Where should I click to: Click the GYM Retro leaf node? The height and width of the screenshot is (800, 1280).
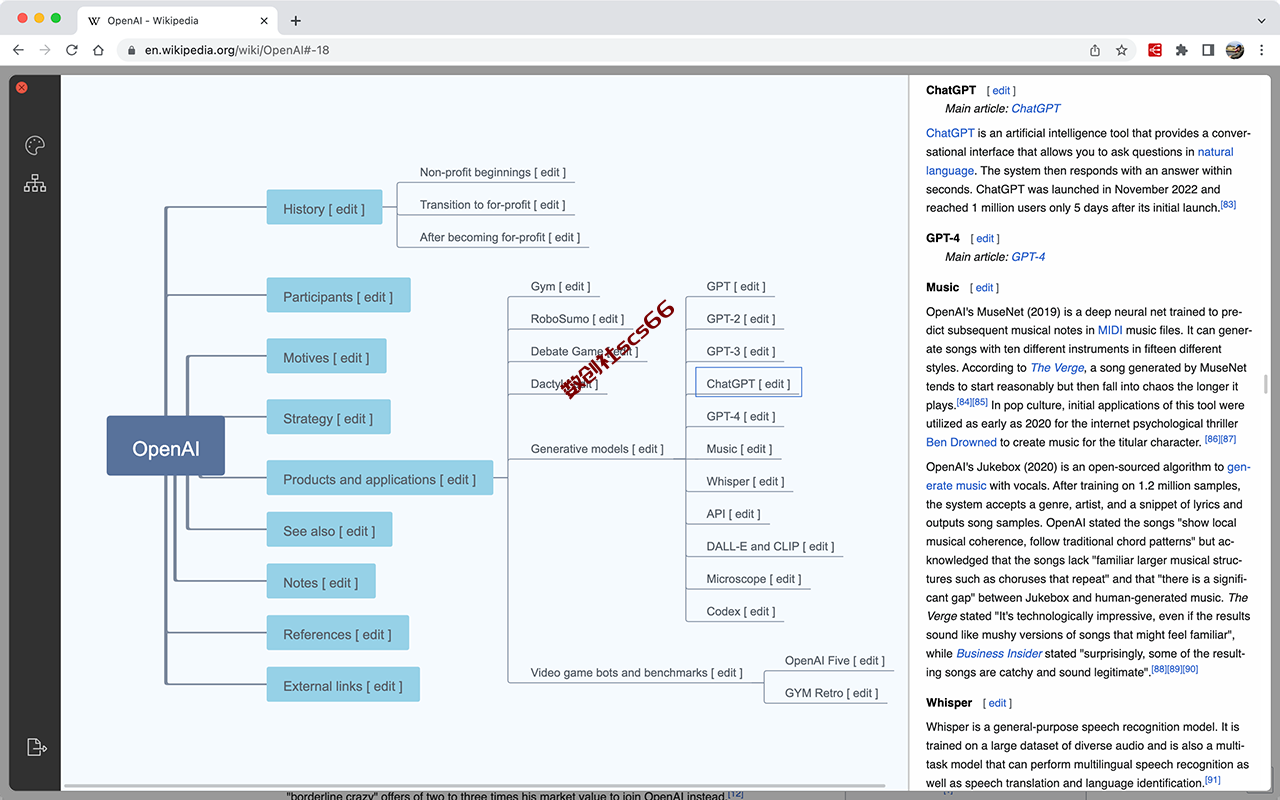[831, 693]
